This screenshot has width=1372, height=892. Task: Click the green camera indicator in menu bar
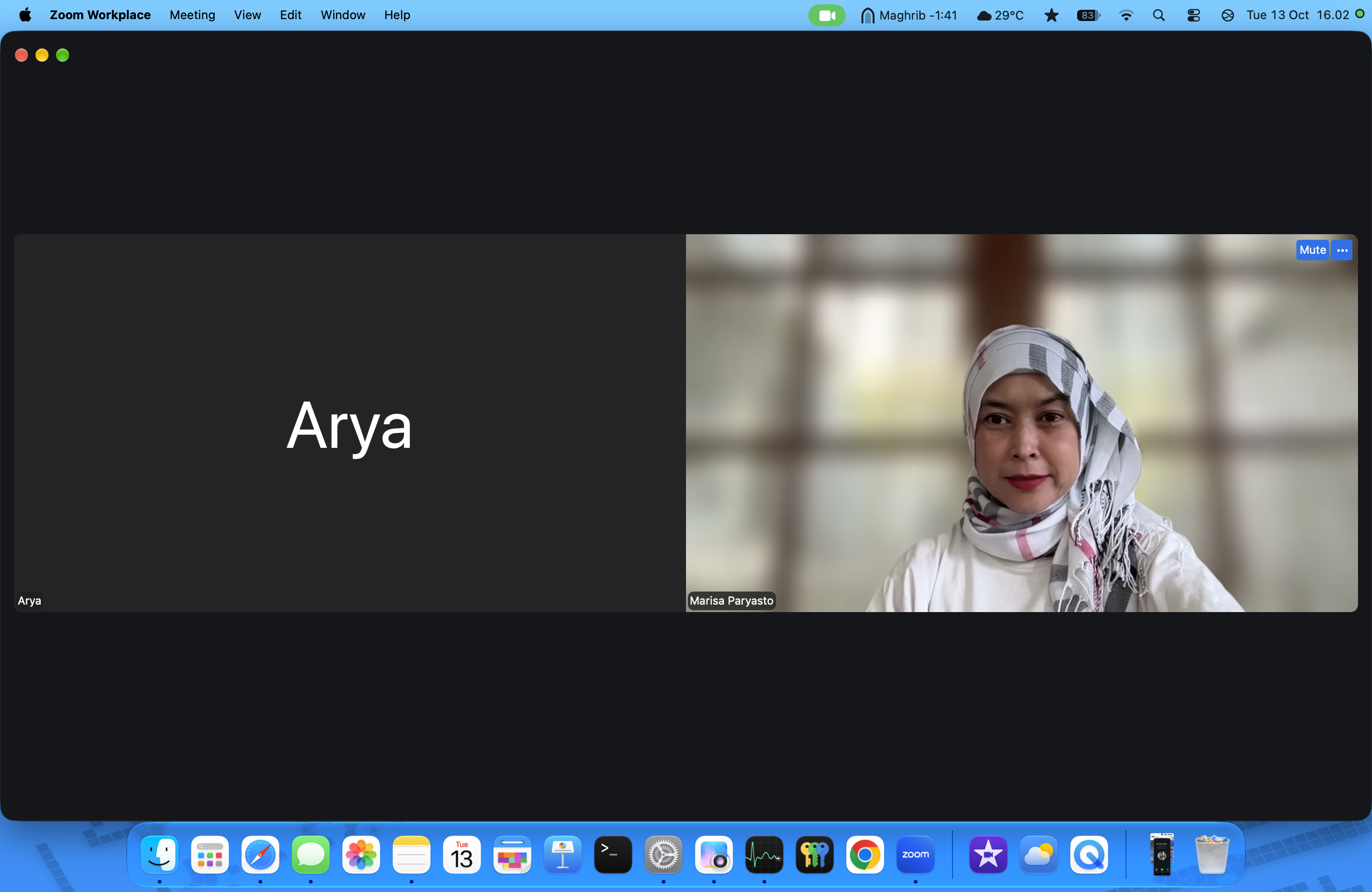tap(826, 15)
